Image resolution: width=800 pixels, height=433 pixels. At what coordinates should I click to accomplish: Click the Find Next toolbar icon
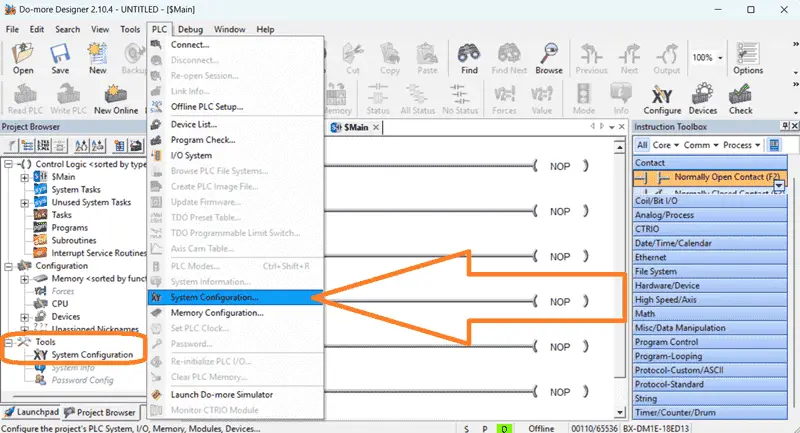click(x=509, y=59)
